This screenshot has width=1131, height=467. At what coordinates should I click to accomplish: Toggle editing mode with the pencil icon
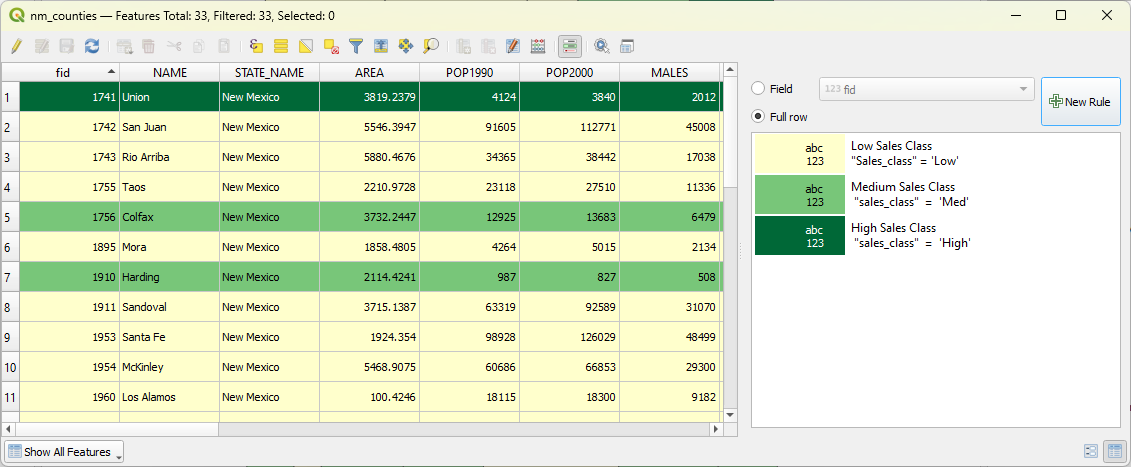16,46
